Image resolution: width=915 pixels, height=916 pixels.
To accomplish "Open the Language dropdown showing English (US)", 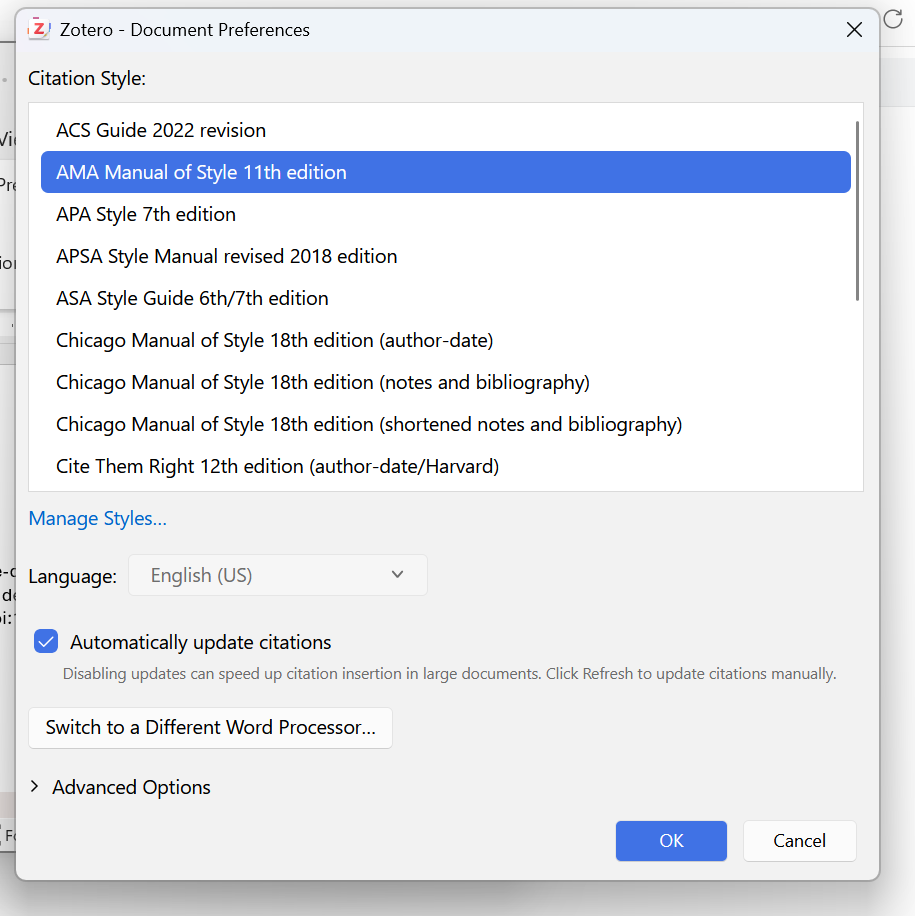I will coord(278,575).
